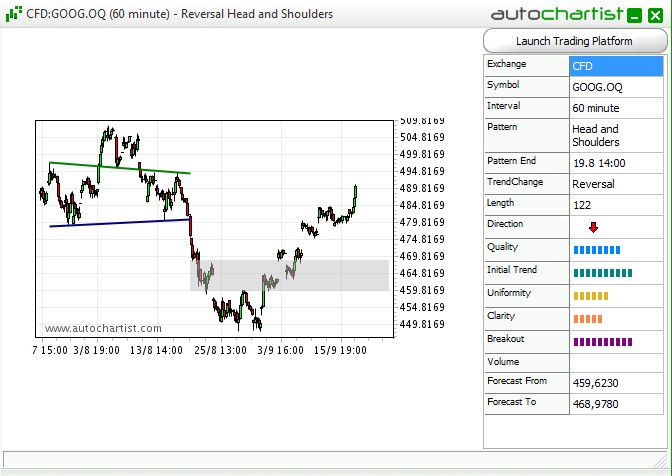Select the highlighted CFD exchange cell
Screen dimensions: 672x476
[x=615, y=66]
